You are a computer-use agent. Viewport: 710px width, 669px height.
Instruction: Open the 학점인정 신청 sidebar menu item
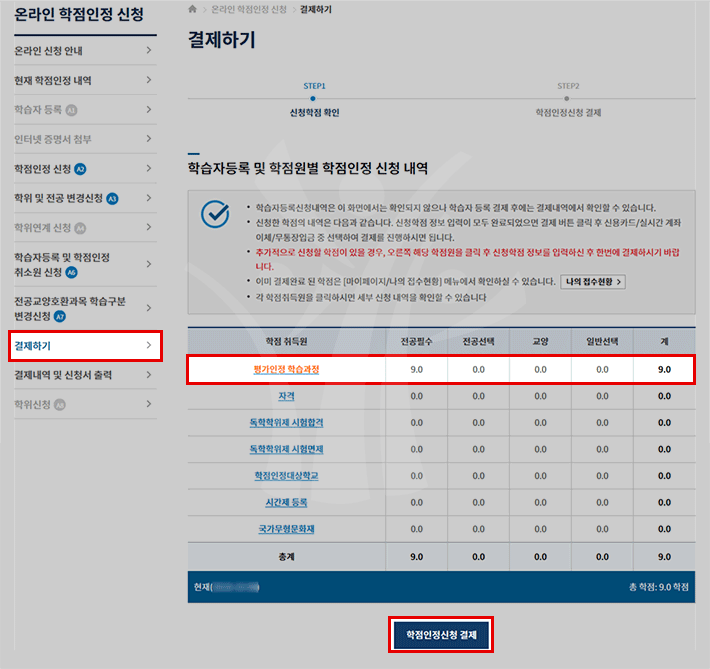point(43,169)
